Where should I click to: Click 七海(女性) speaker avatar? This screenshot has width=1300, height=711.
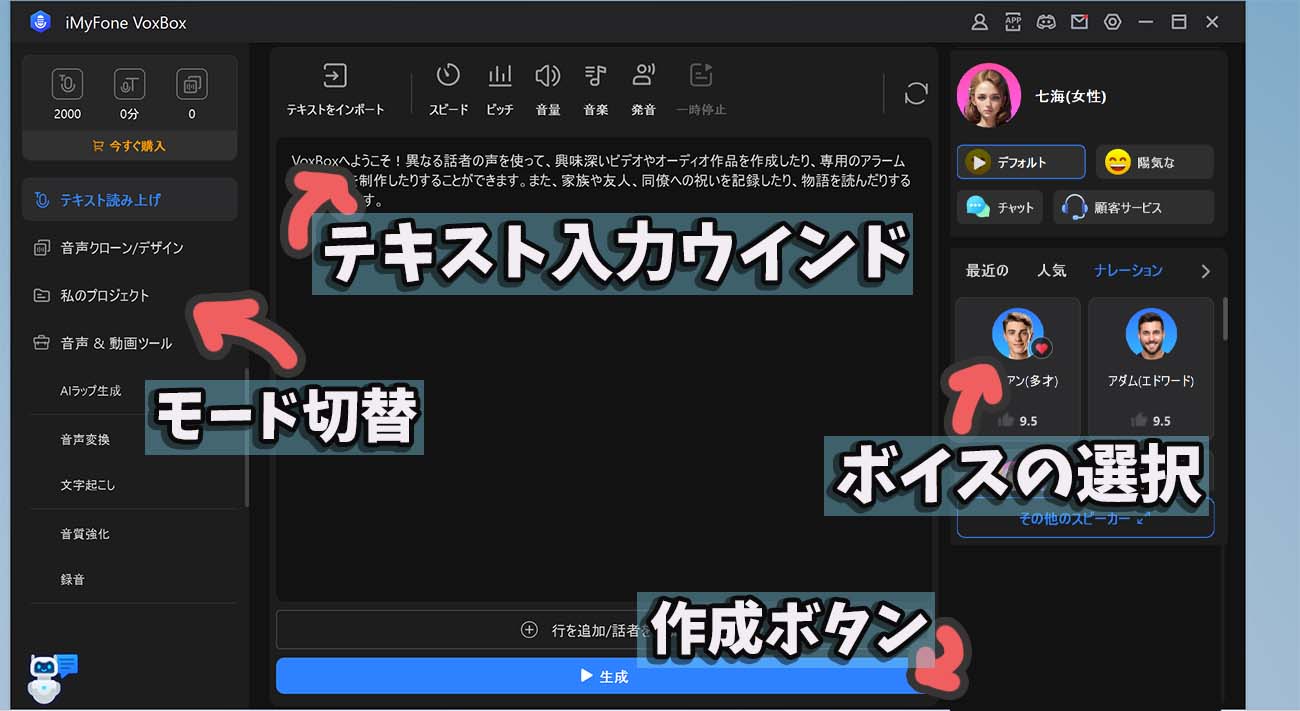click(989, 97)
